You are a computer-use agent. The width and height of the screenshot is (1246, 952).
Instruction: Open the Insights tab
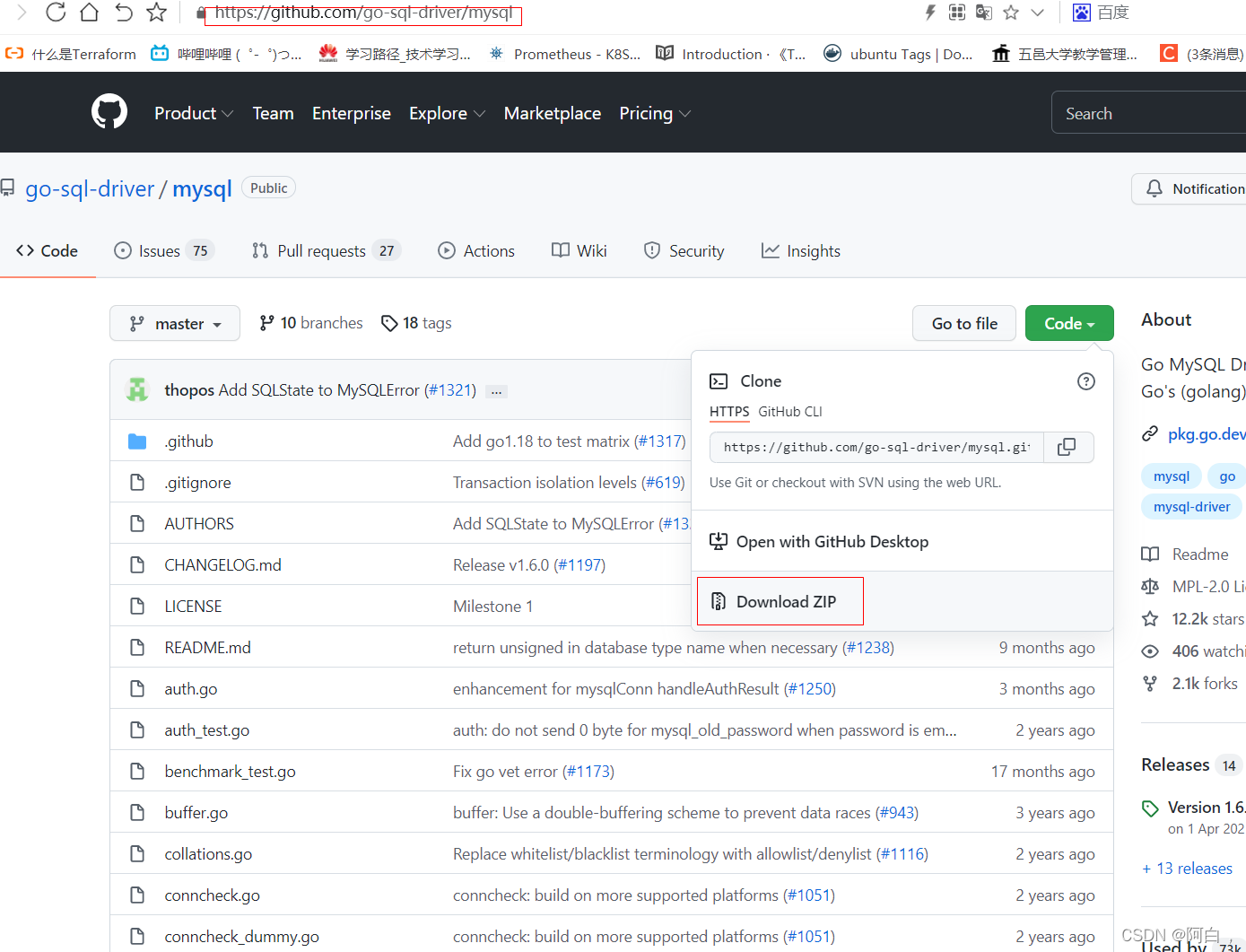click(801, 251)
